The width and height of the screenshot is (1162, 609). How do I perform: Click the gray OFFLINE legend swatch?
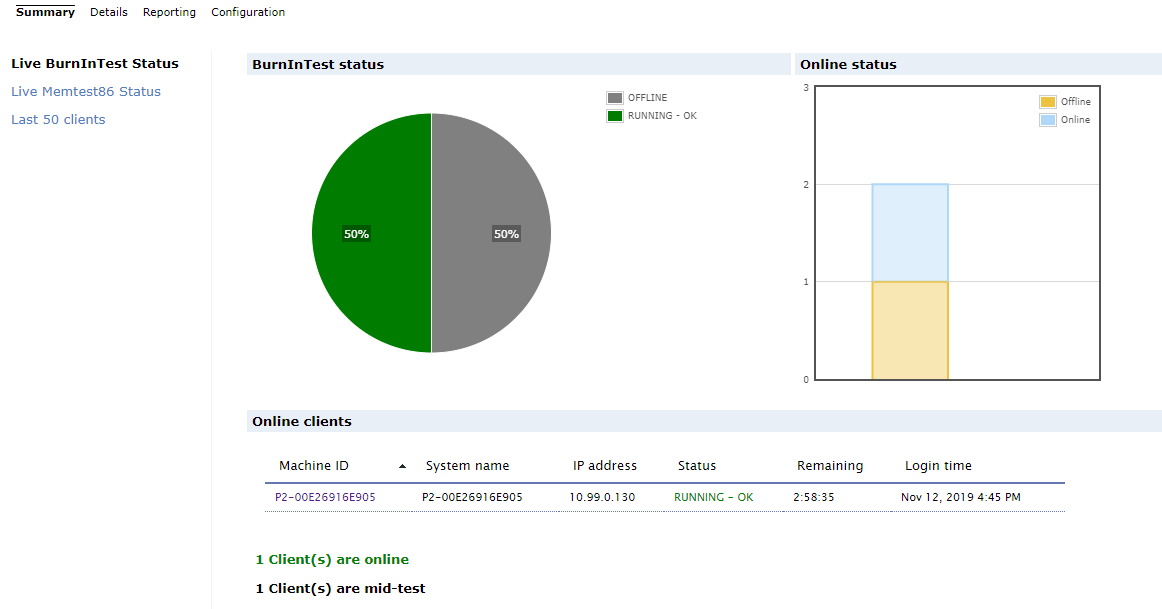tap(614, 98)
